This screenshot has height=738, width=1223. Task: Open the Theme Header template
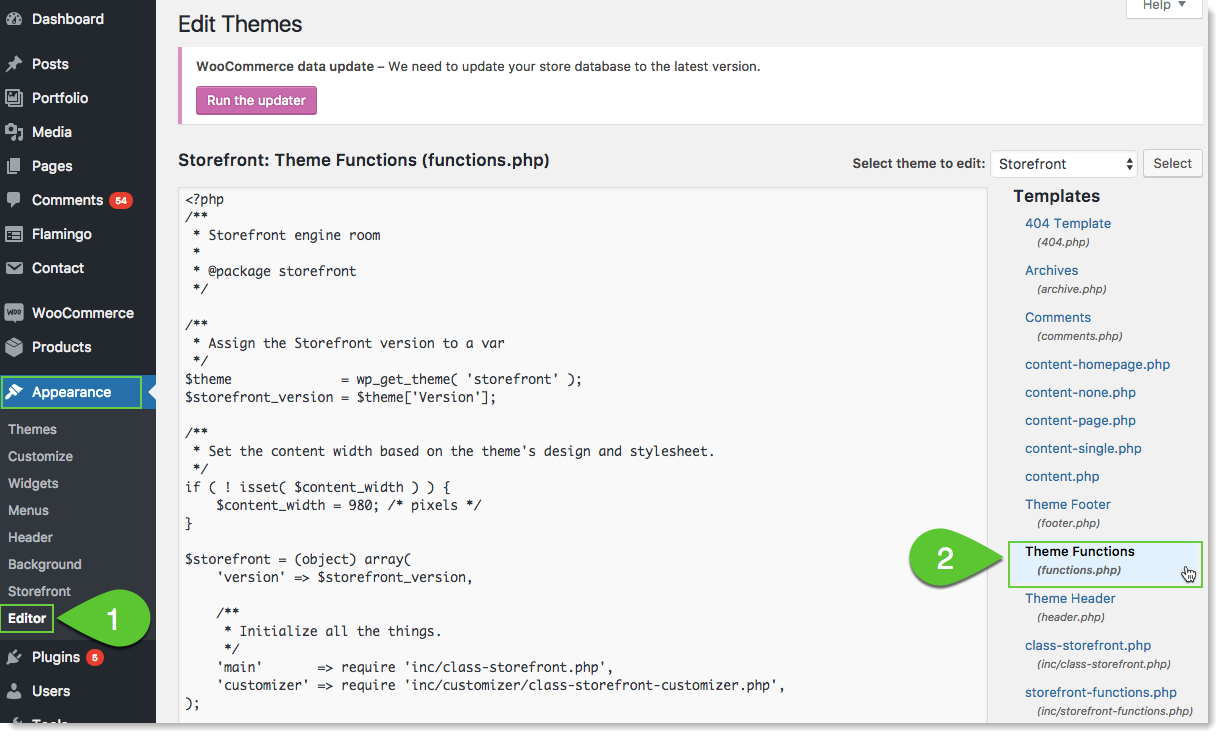click(x=1070, y=598)
